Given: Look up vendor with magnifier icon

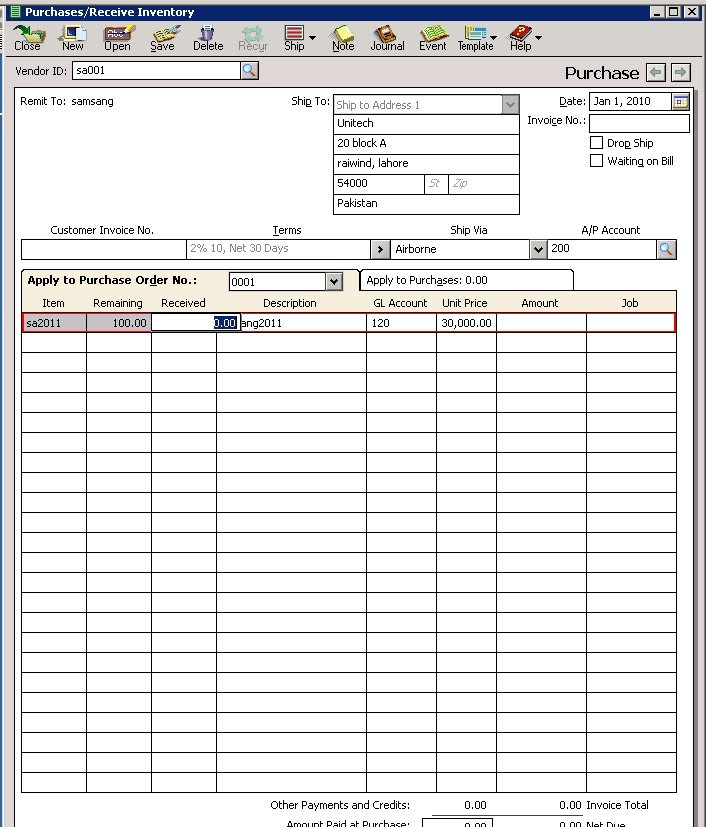Looking at the screenshot, I should coord(249,70).
